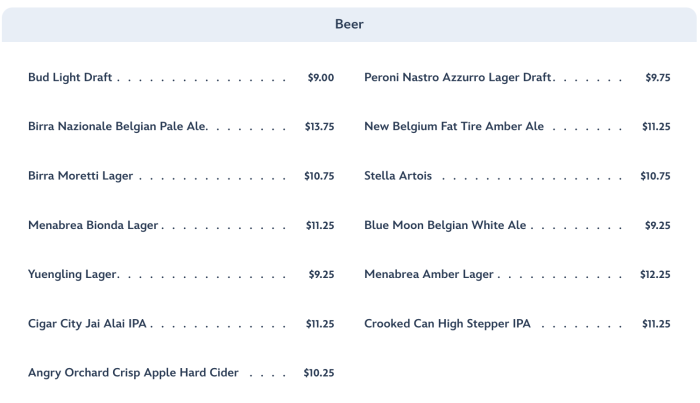Select Menabrea Bionda Lager
The height and width of the screenshot is (403, 700).
pyautogui.click(x=93, y=225)
